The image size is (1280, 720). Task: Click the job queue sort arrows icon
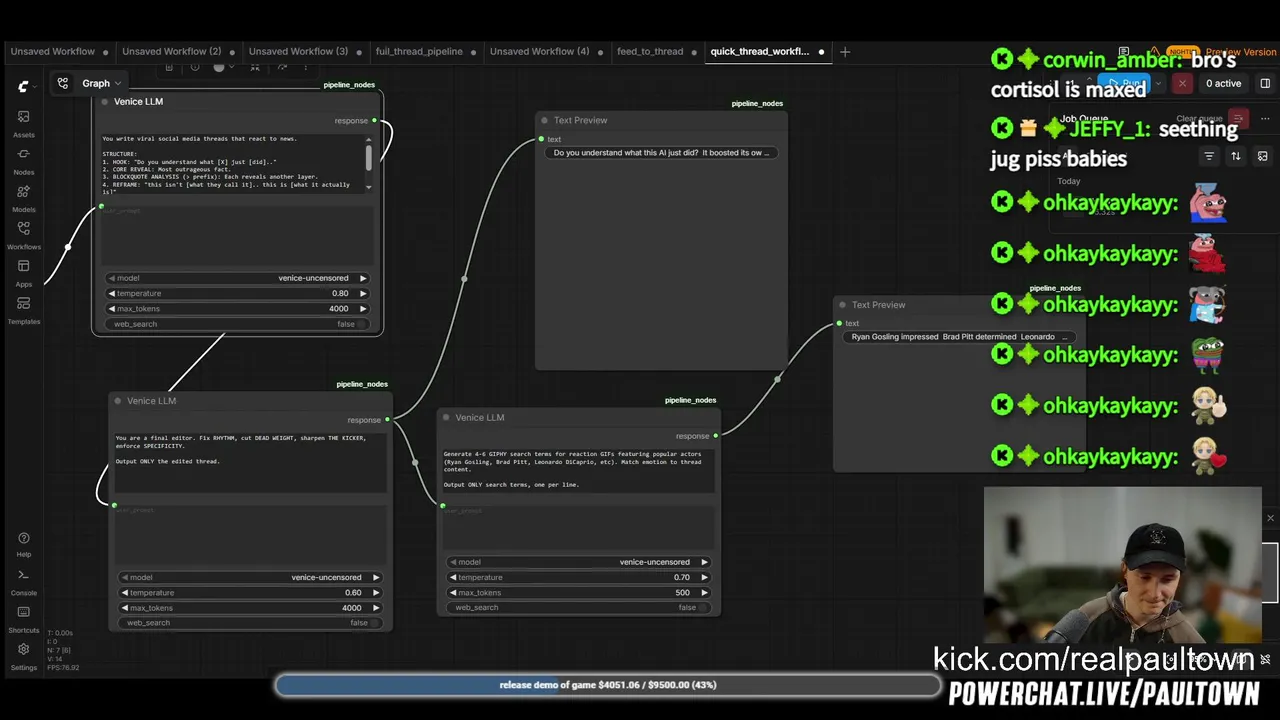coord(1236,156)
